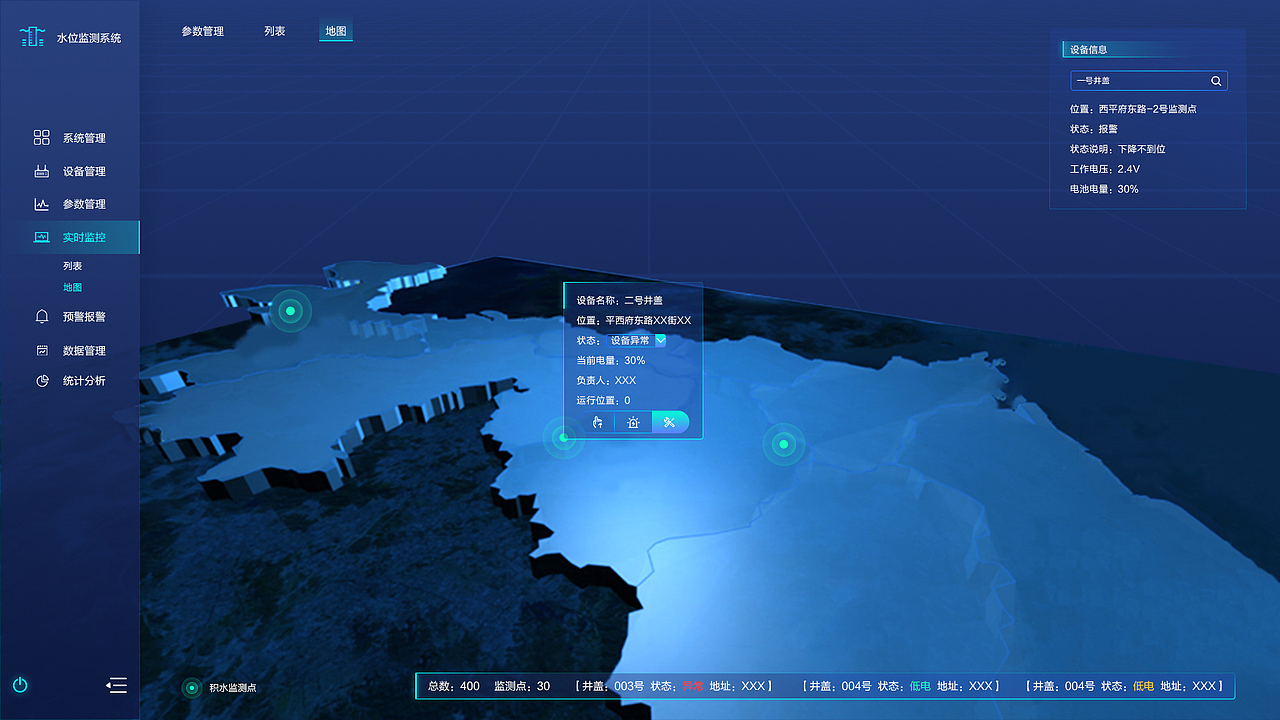Click the 预警报警 bell icon

pyautogui.click(x=41, y=316)
